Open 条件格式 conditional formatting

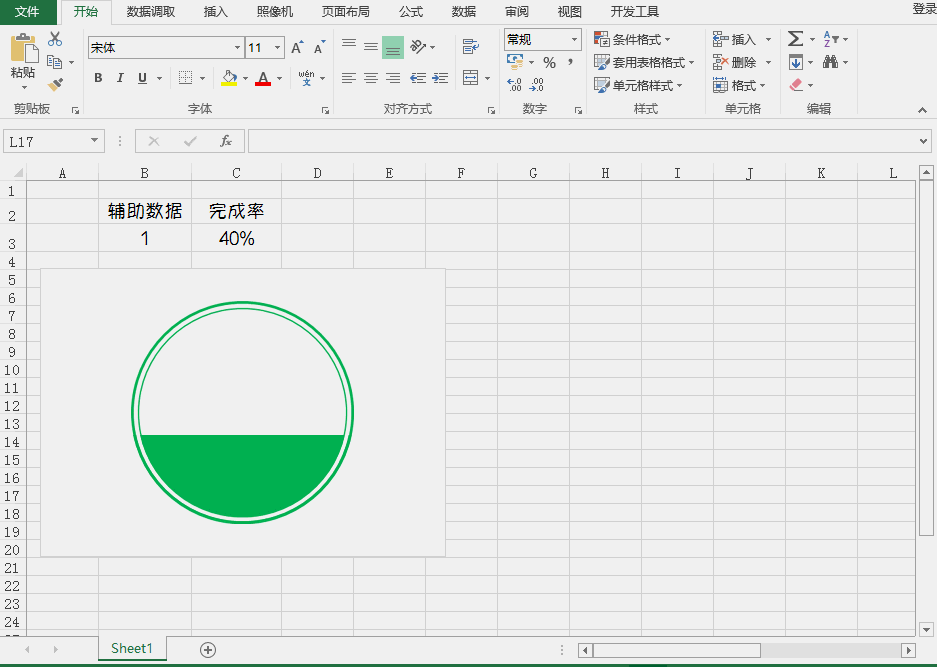click(x=633, y=38)
